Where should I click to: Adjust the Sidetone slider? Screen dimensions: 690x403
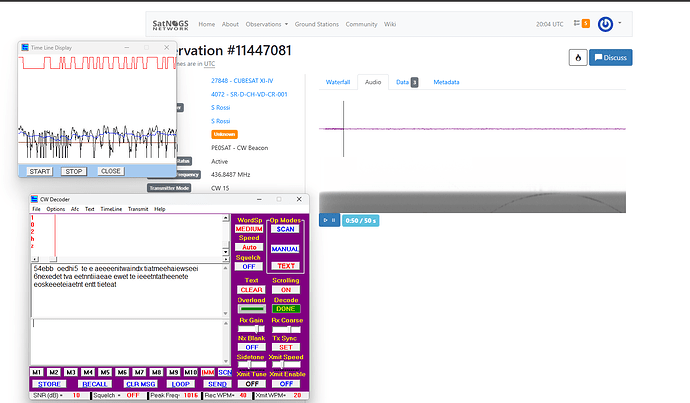click(251, 364)
